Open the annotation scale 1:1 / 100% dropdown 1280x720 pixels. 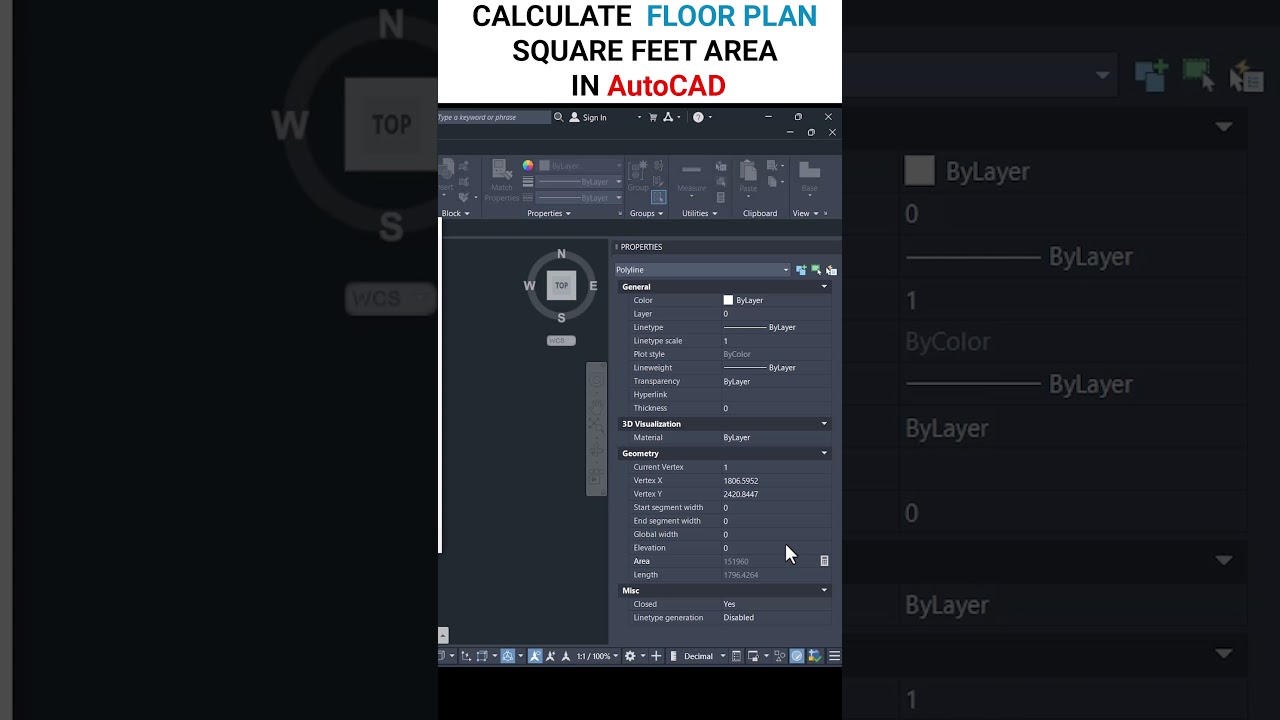click(x=597, y=656)
